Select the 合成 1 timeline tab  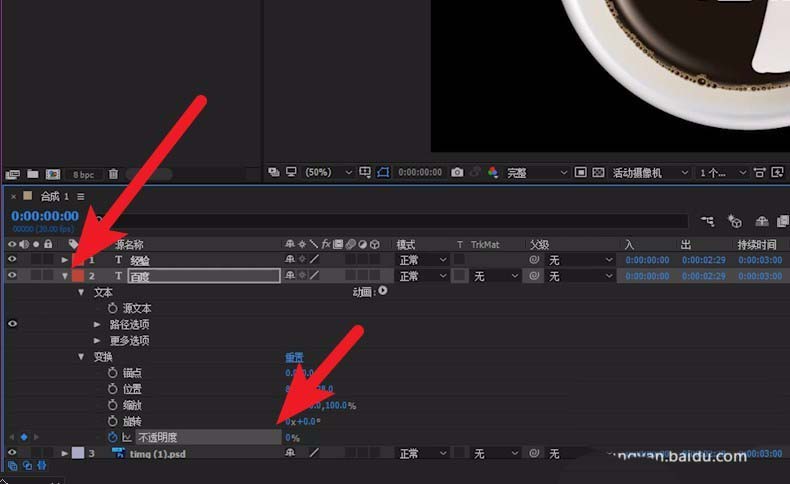pos(54,196)
